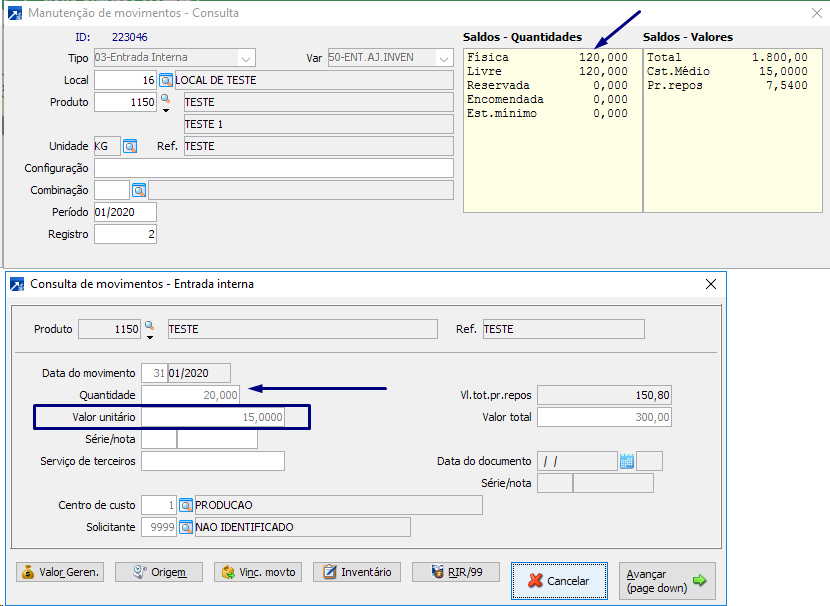The image size is (830, 606).
Task: Click into the Configuração input field
Action: click(x=273, y=168)
